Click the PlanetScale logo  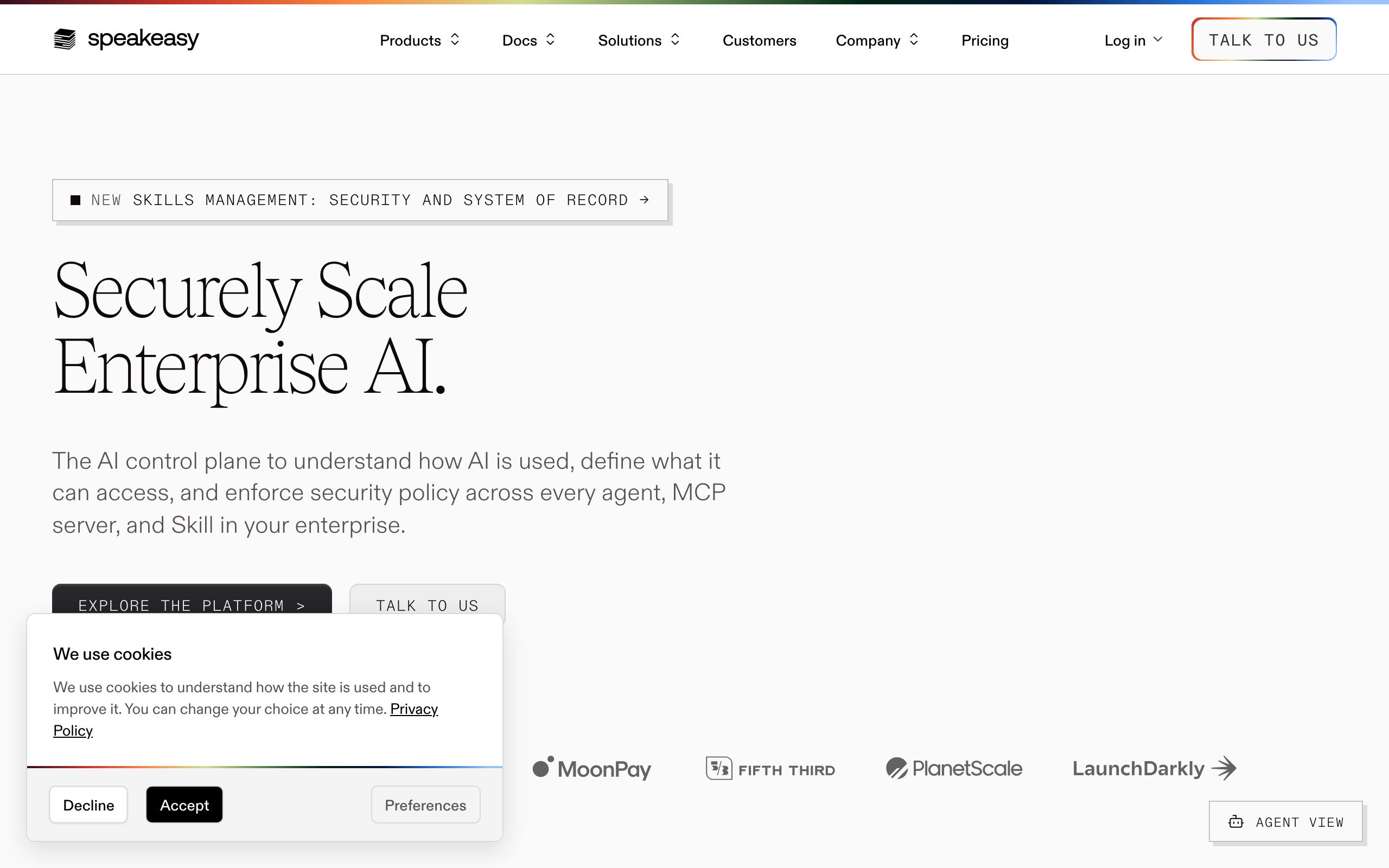click(953, 768)
